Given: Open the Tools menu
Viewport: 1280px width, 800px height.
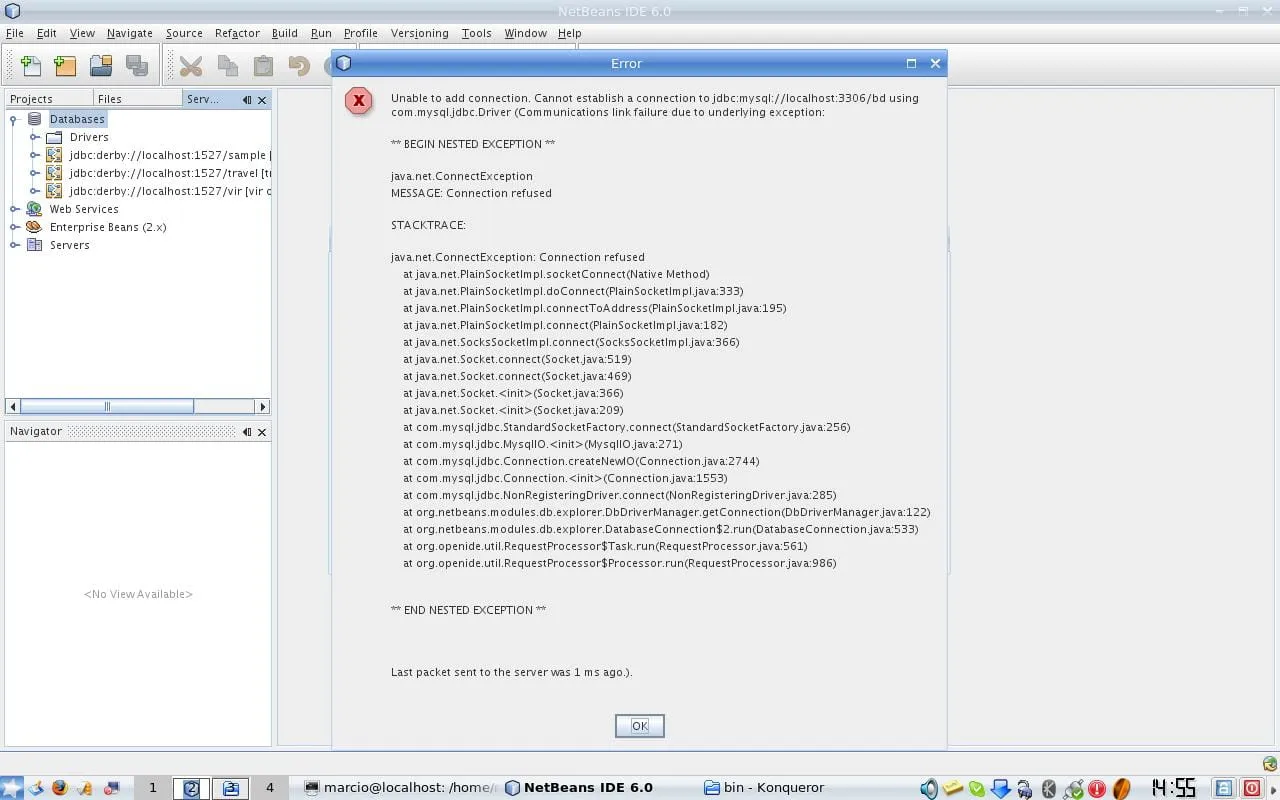Looking at the screenshot, I should pos(477,33).
